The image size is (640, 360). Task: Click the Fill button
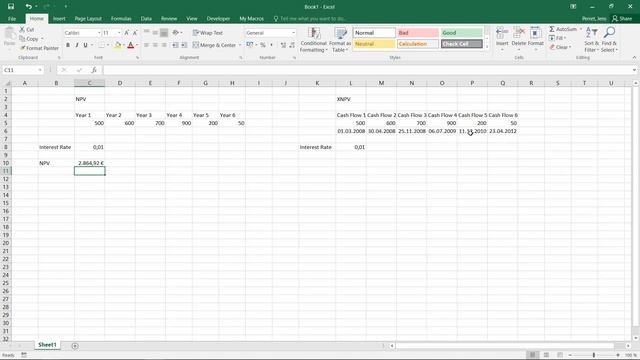tap(557, 38)
